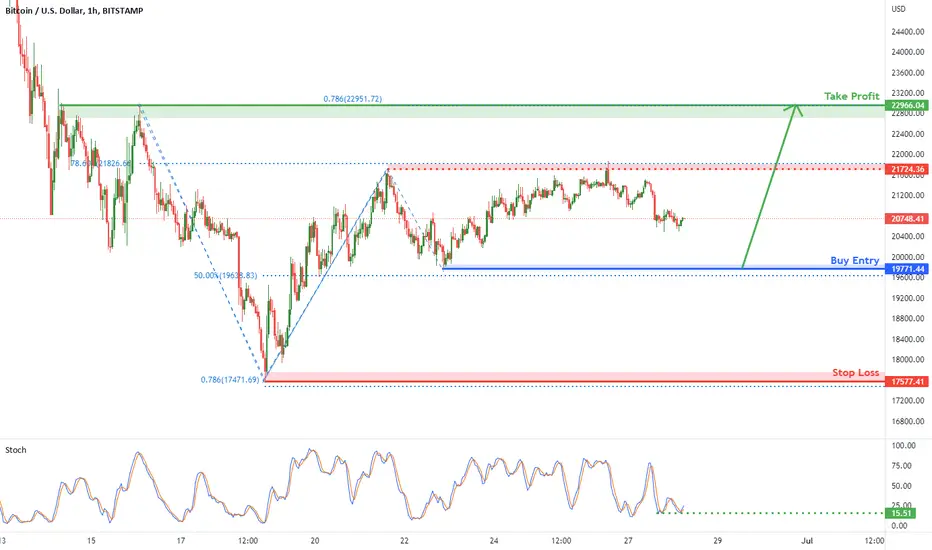
Task: Click the 100.00 Stoch scale label
Action: click(x=902, y=445)
